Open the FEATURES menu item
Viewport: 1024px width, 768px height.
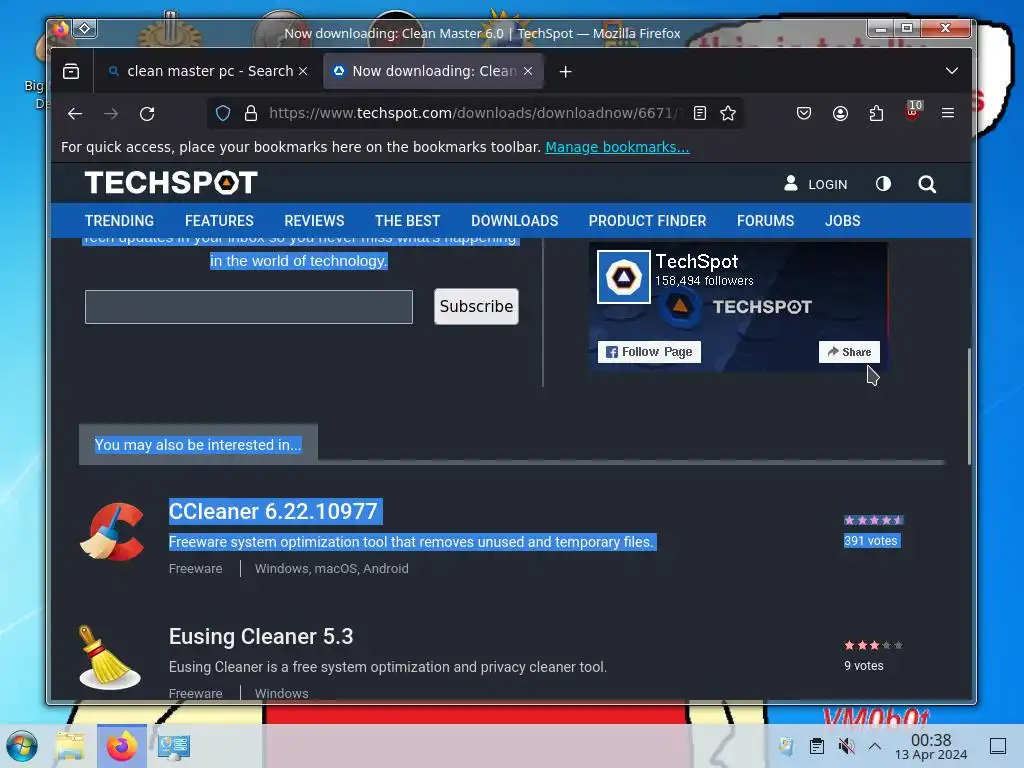[219, 221]
